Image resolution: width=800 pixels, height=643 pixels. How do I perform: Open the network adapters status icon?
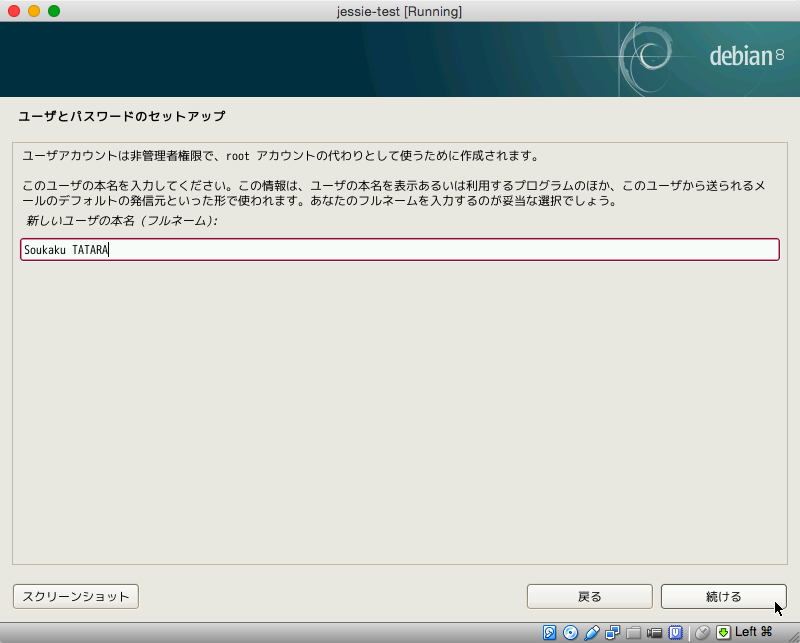[612, 633]
